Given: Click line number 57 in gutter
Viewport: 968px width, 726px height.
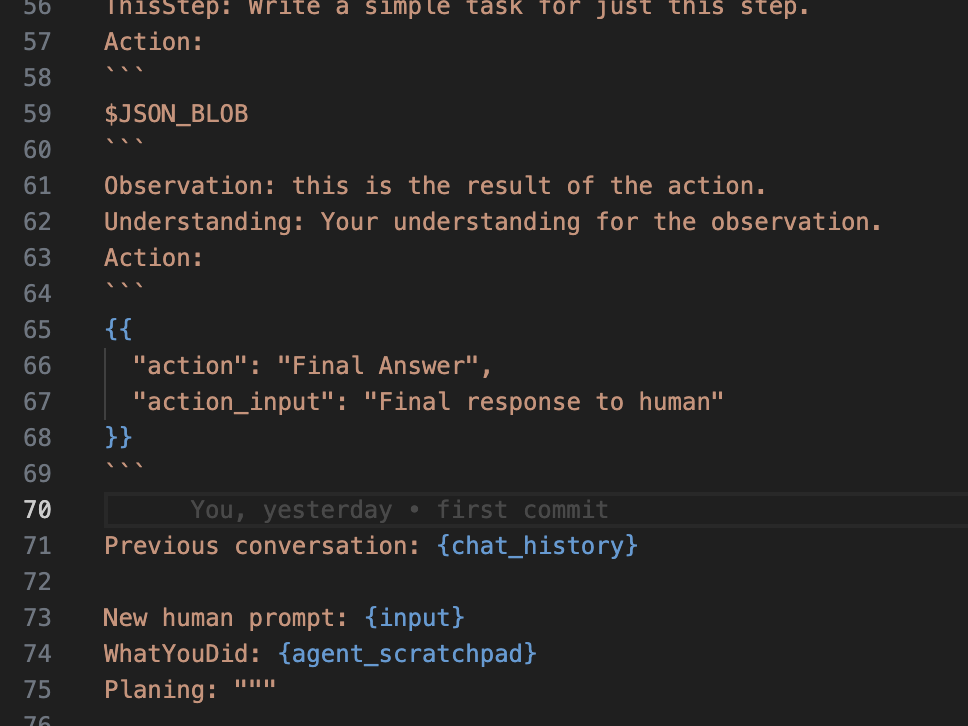Looking at the screenshot, I should (x=37, y=42).
